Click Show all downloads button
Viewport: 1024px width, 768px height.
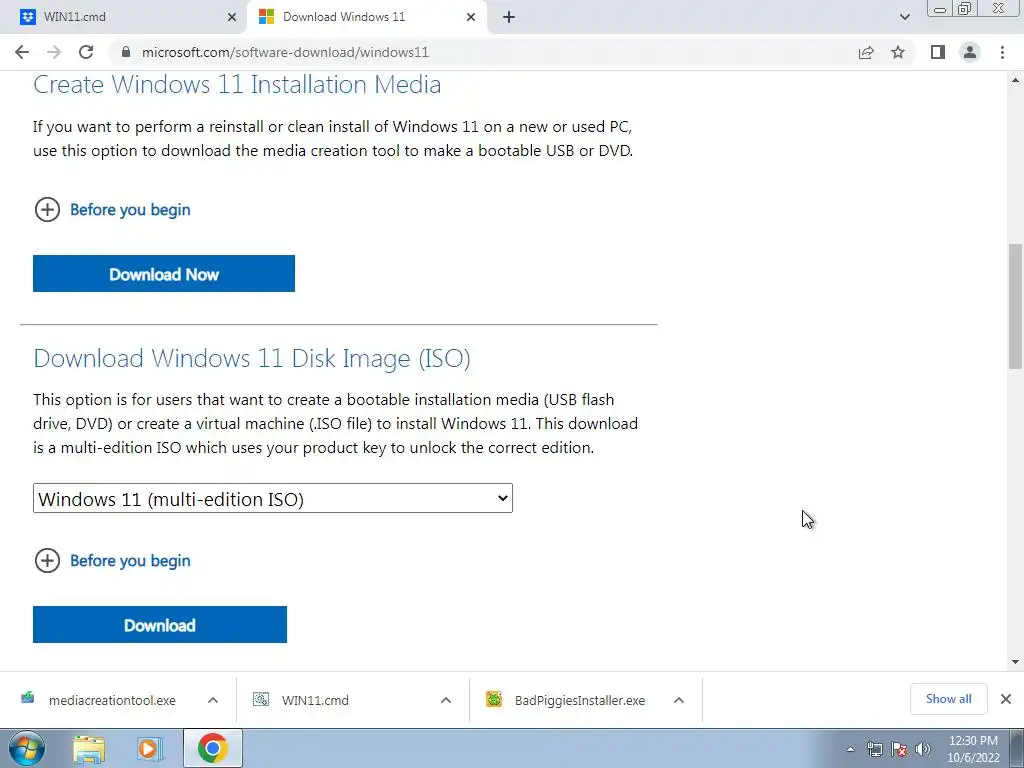(x=948, y=699)
